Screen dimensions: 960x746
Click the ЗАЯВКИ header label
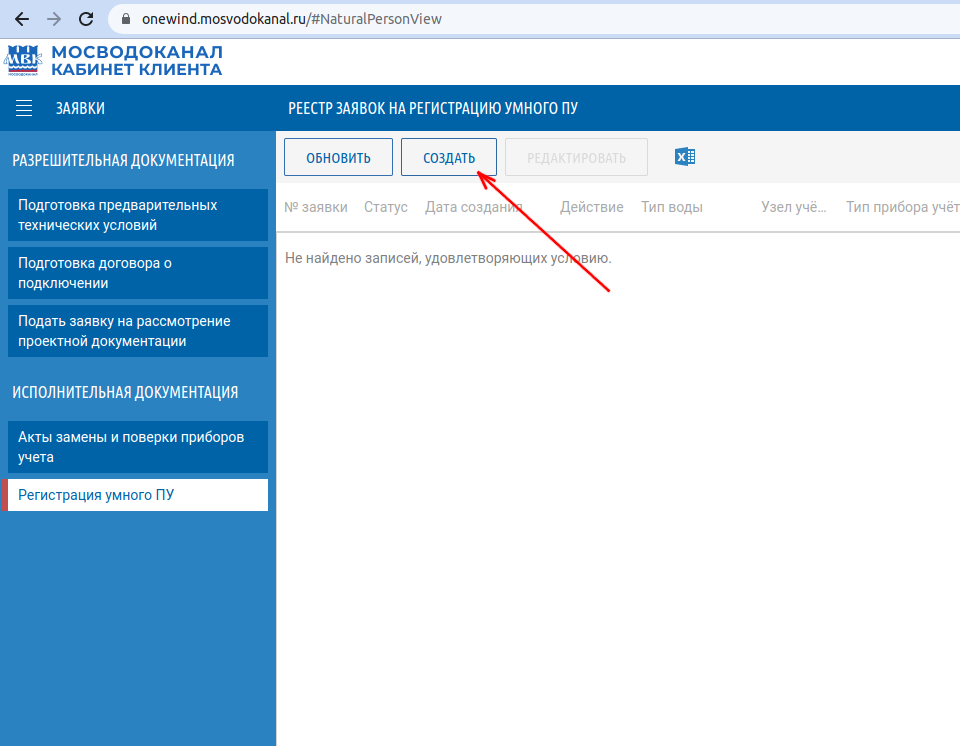(80, 108)
